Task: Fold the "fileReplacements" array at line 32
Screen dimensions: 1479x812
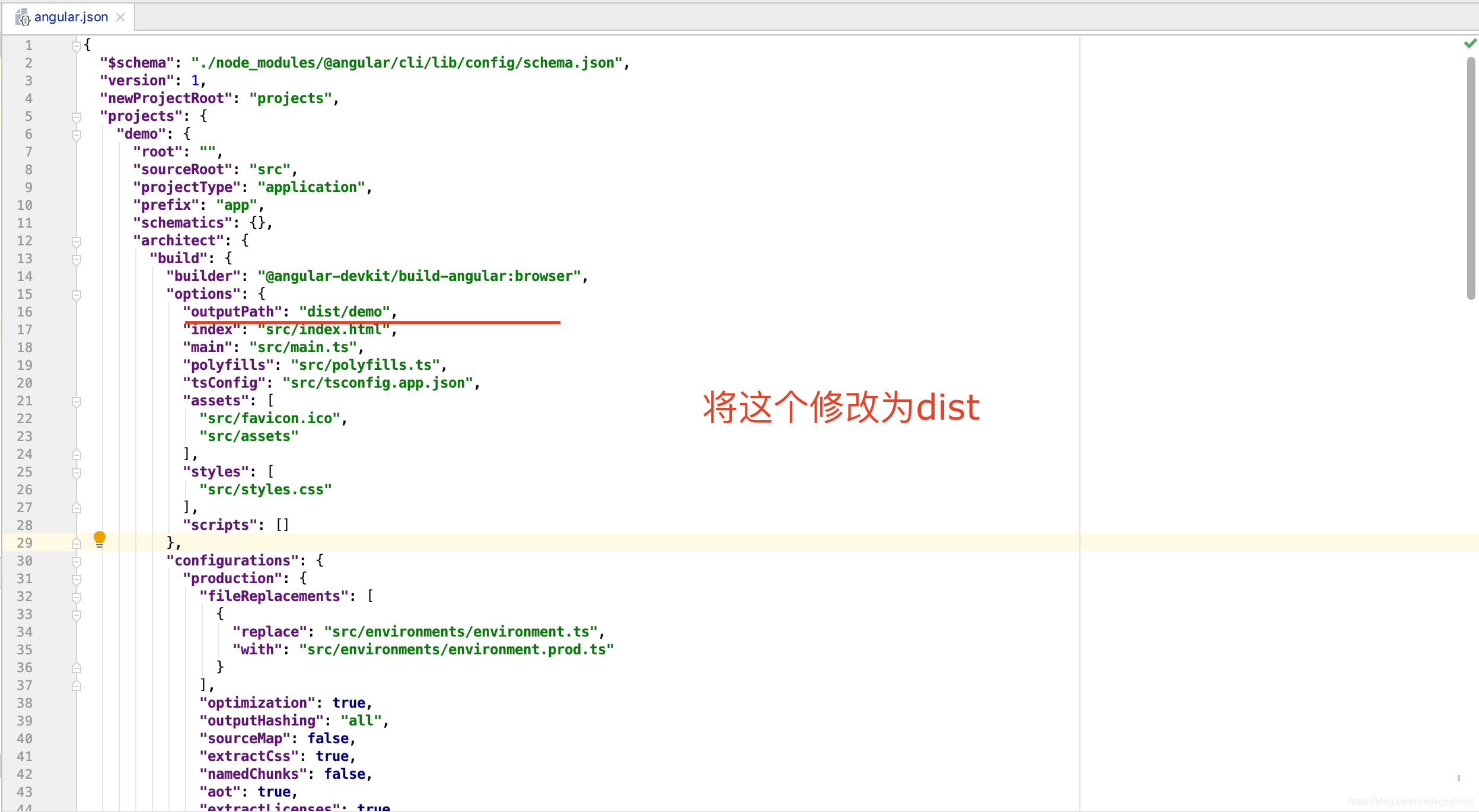Action: [x=76, y=597]
